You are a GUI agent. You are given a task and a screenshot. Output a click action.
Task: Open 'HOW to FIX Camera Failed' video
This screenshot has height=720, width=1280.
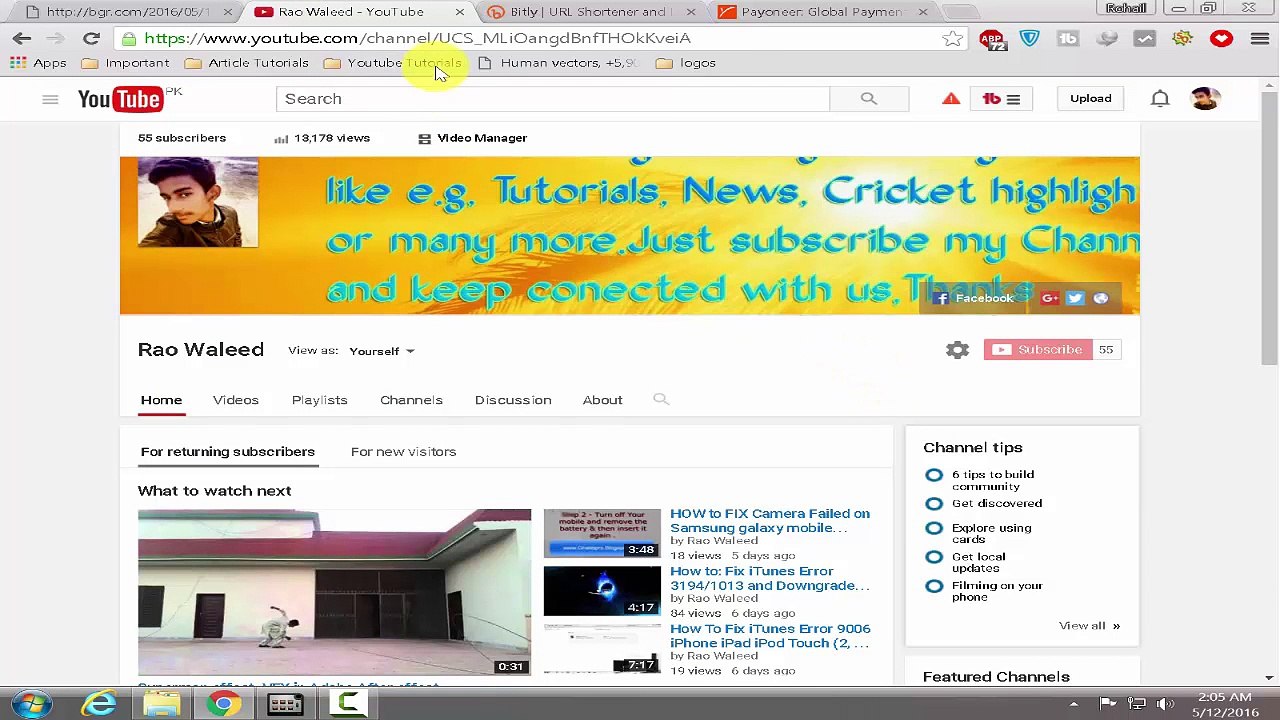click(770, 521)
